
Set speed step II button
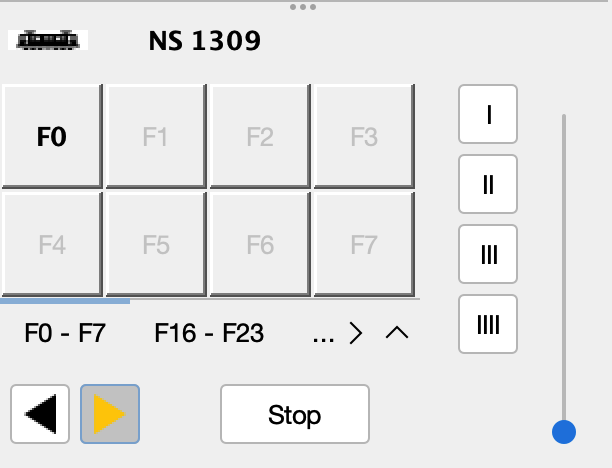click(x=488, y=184)
